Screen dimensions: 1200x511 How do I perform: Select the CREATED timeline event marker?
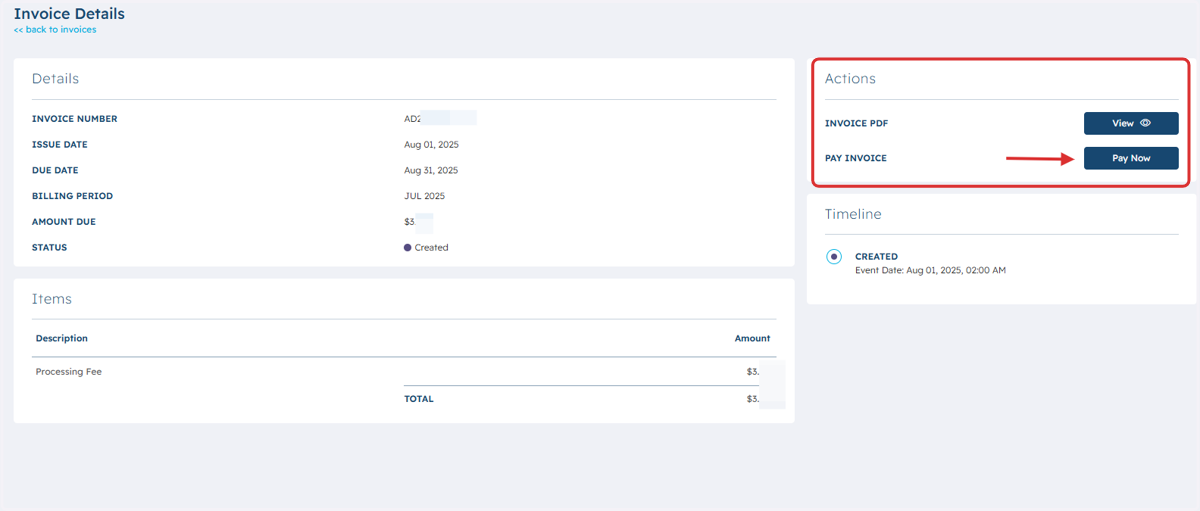tap(834, 257)
